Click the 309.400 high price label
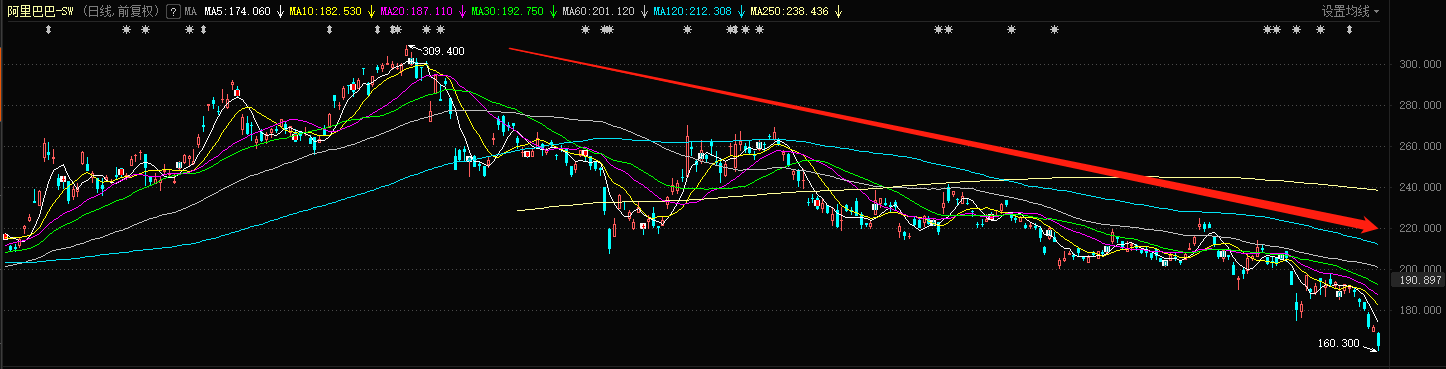1446x369 pixels. click(443, 51)
